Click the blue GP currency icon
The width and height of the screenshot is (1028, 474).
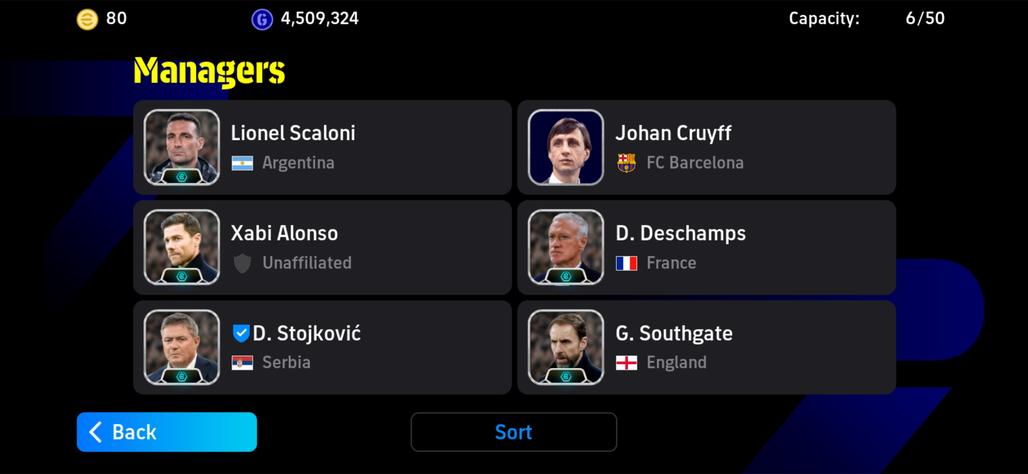coord(262,20)
